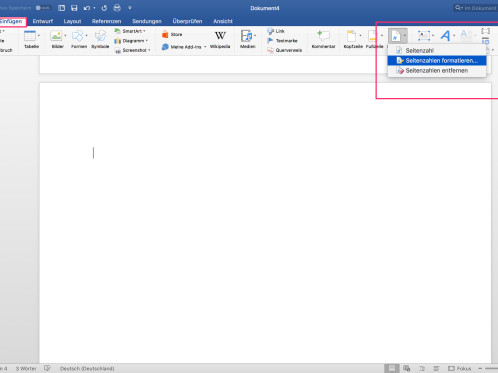Click the Kopfzeile header icon

point(351,36)
